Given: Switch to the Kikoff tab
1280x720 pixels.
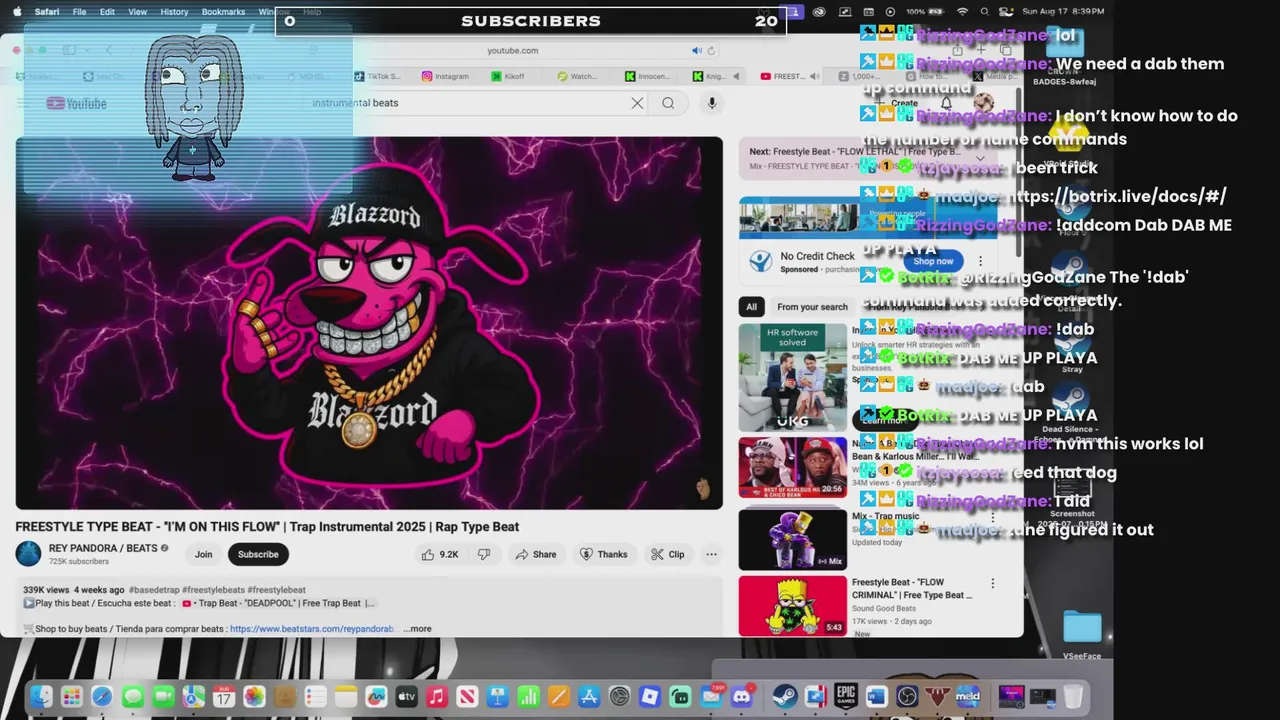Looking at the screenshot, I should [508, 76].
